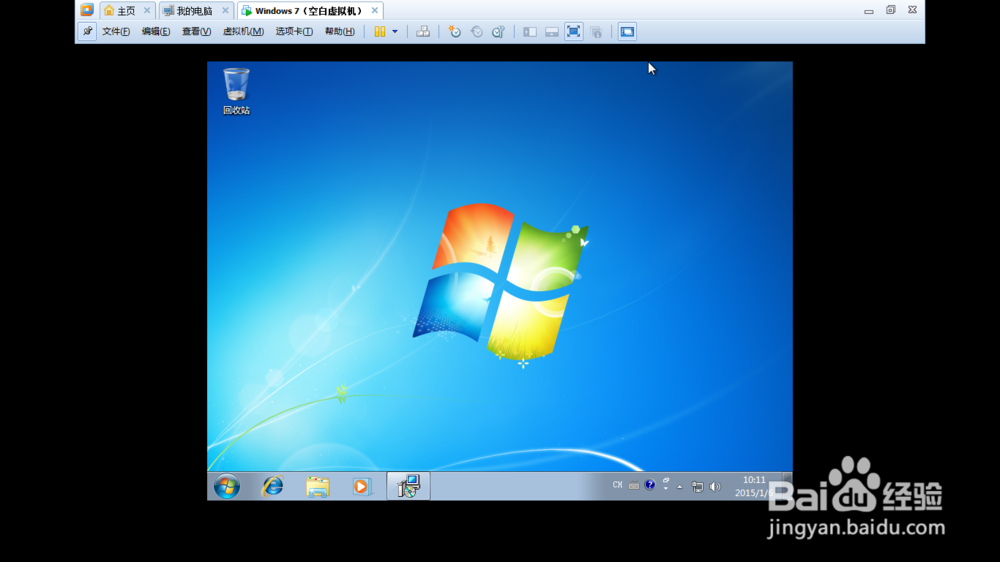Click the VMware Workstation logo icon
The image size is (1000, 562).
[x=87, y=10]
